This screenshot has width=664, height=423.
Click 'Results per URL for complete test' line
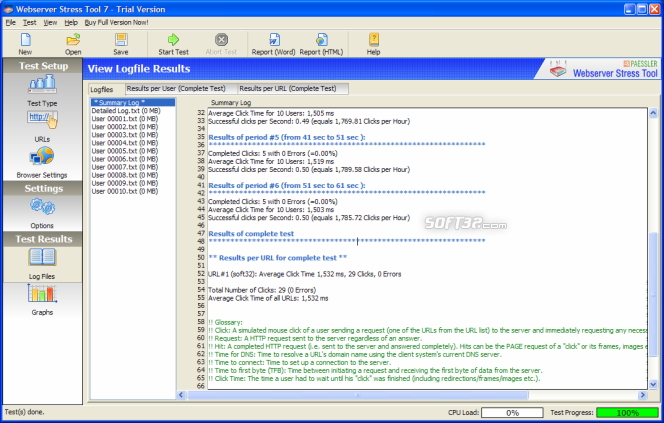click(x=278, y=258)
